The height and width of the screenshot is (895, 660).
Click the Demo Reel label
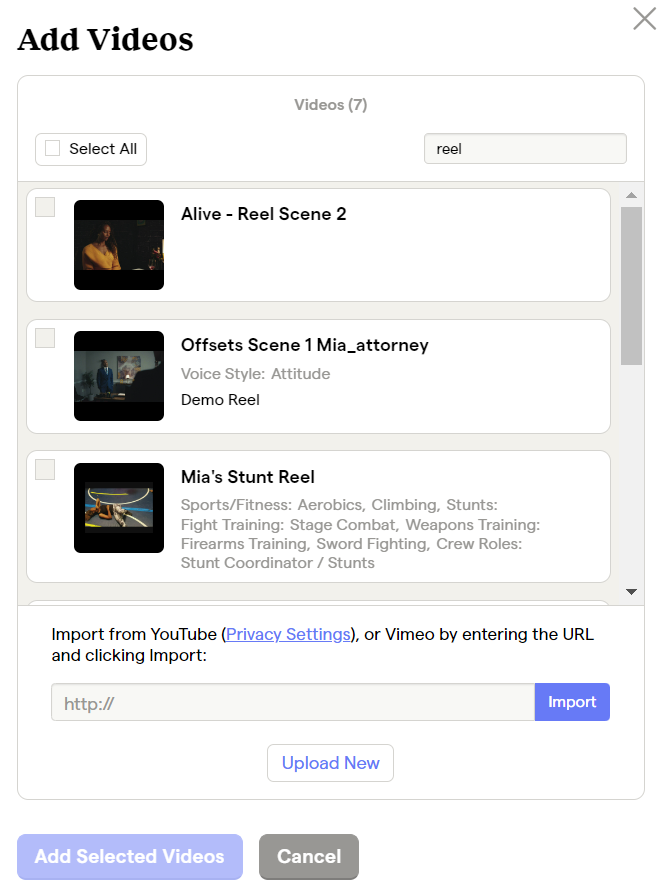coord(220,400)
